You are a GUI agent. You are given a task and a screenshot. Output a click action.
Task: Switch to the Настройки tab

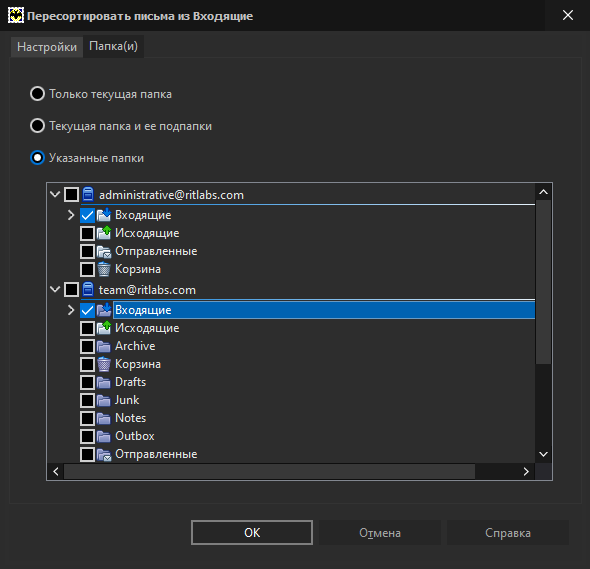tap(47, 47)
